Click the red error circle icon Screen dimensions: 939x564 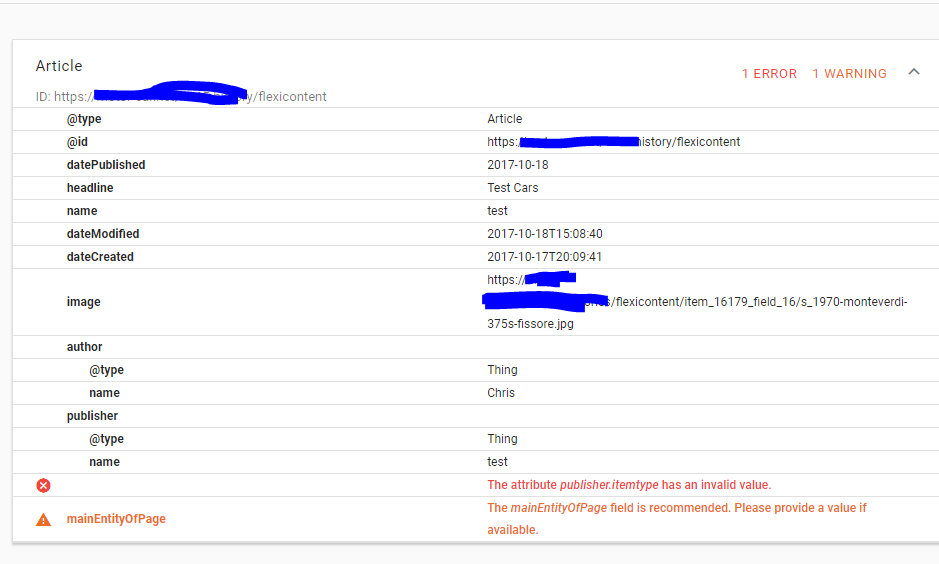coord(43,486)
